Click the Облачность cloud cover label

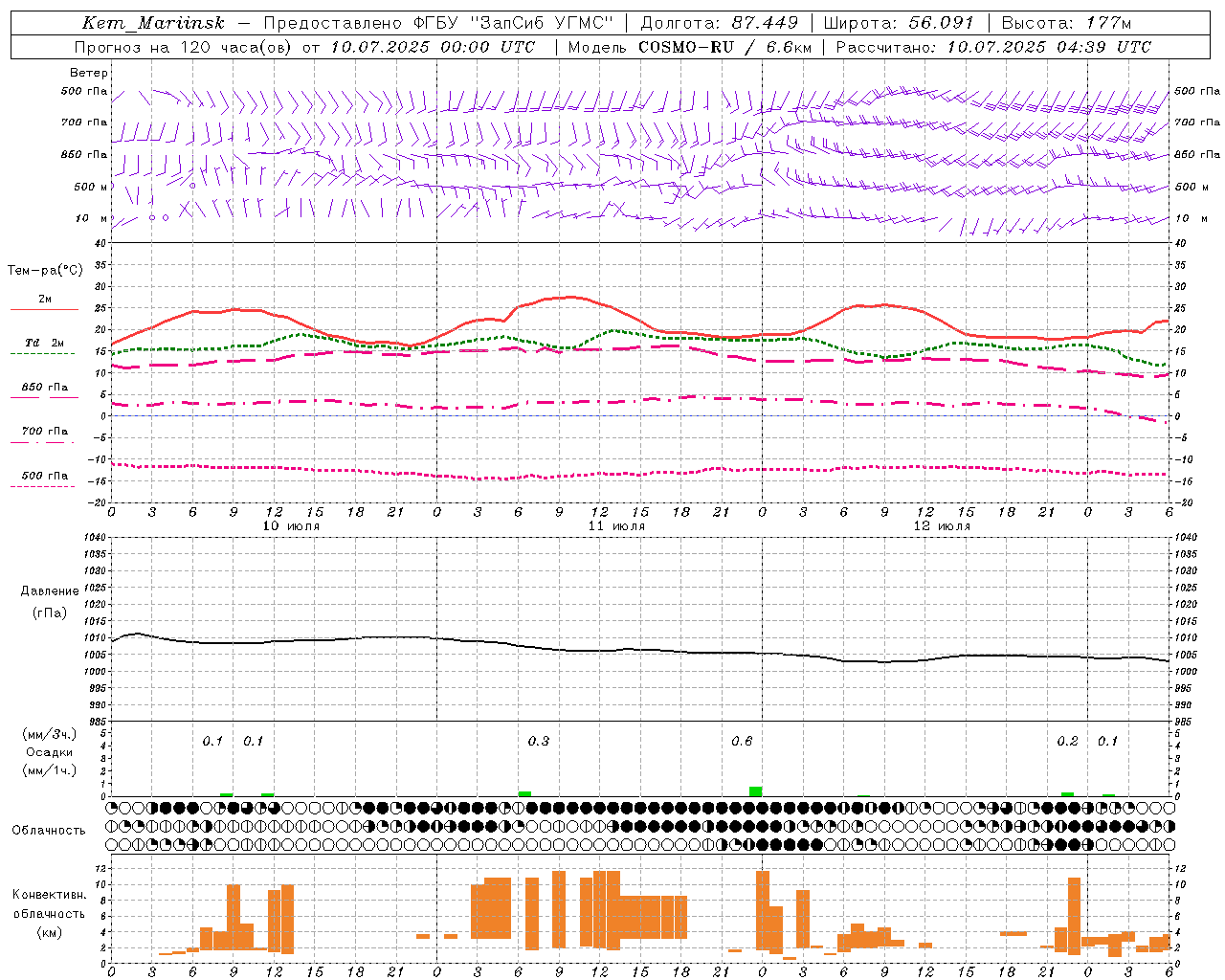coord(49,831)
